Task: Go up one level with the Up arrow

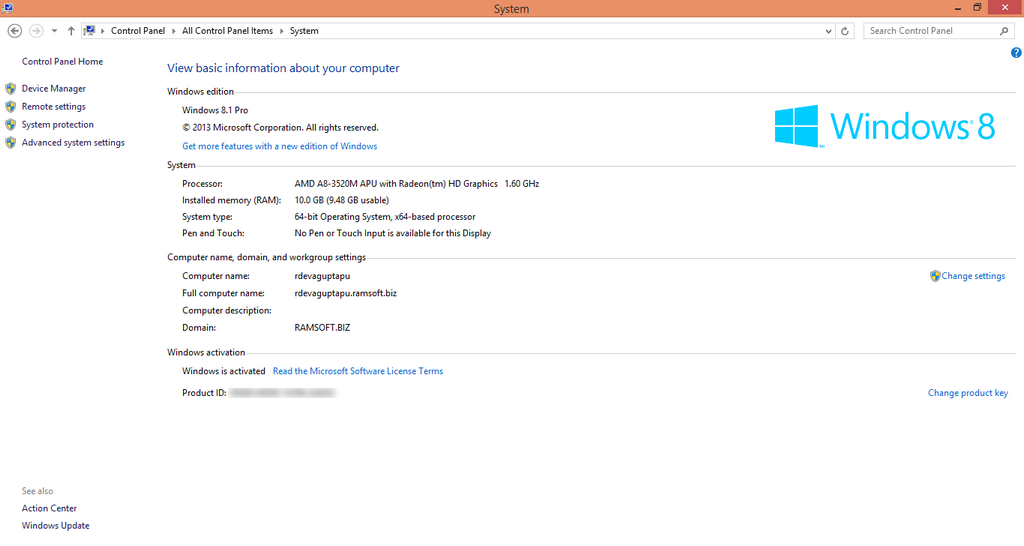Action: (71, 31)
